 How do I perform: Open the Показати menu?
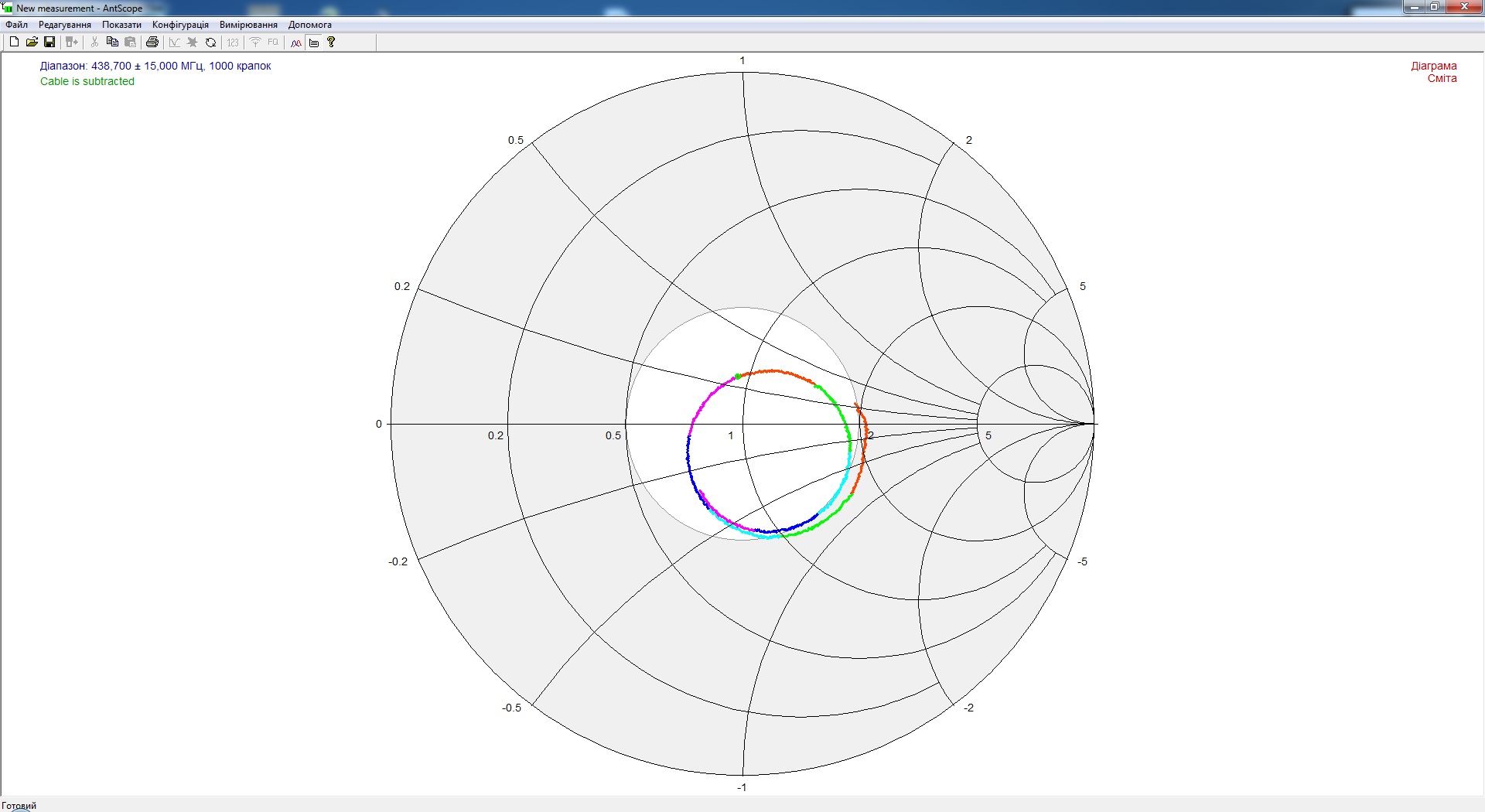point(121,25)
